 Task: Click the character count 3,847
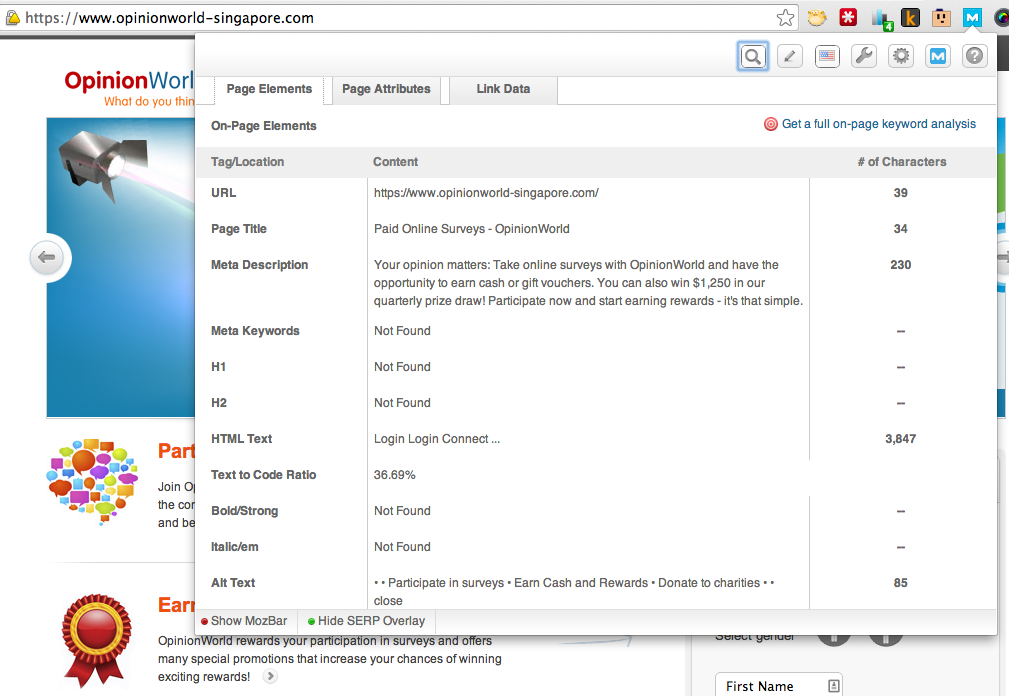[900, 439]
